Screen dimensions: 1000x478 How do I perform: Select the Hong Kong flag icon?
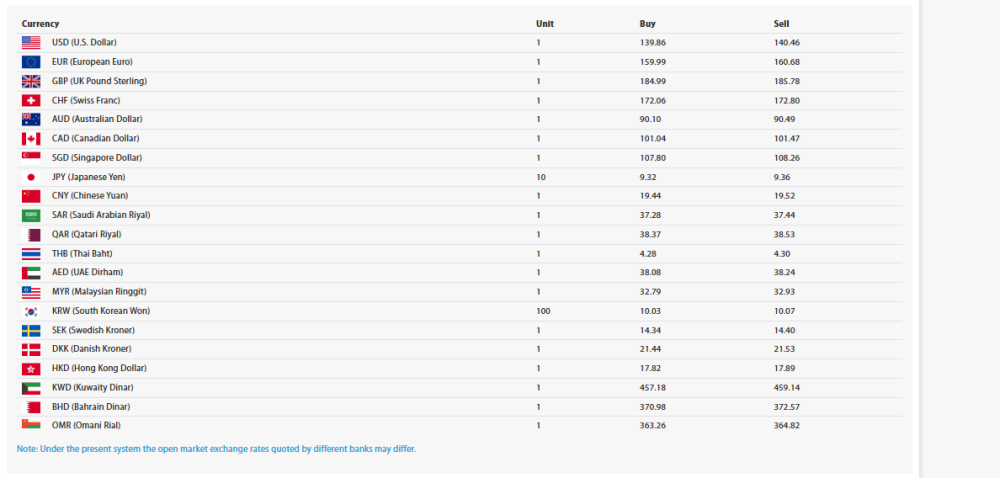pyautogui.click(x=31, y=368)
